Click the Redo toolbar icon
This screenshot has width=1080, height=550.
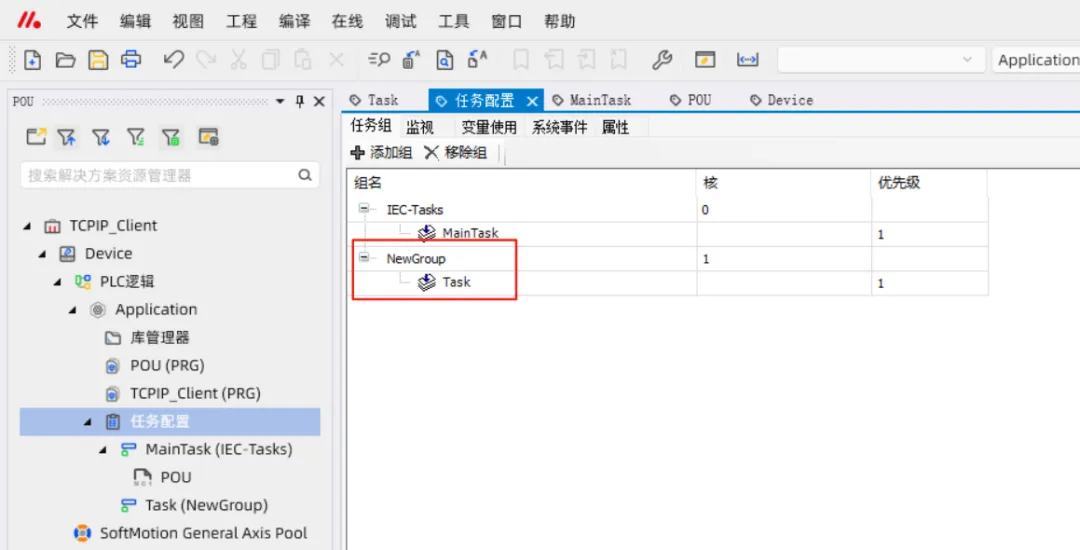pos(206,60)
